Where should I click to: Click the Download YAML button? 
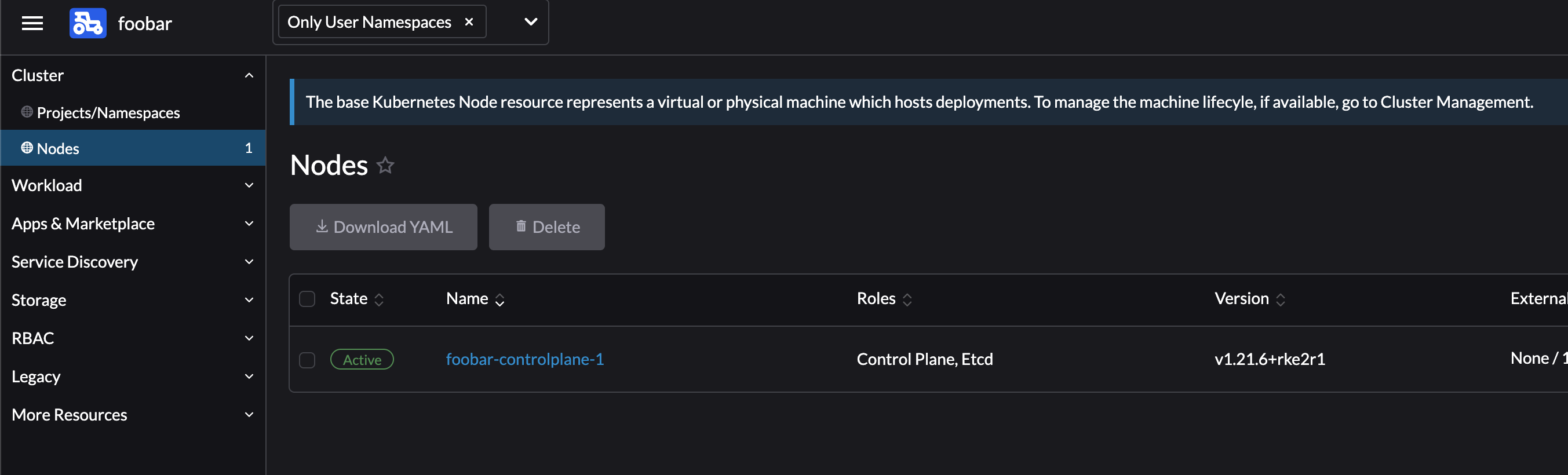click(384, 226)
